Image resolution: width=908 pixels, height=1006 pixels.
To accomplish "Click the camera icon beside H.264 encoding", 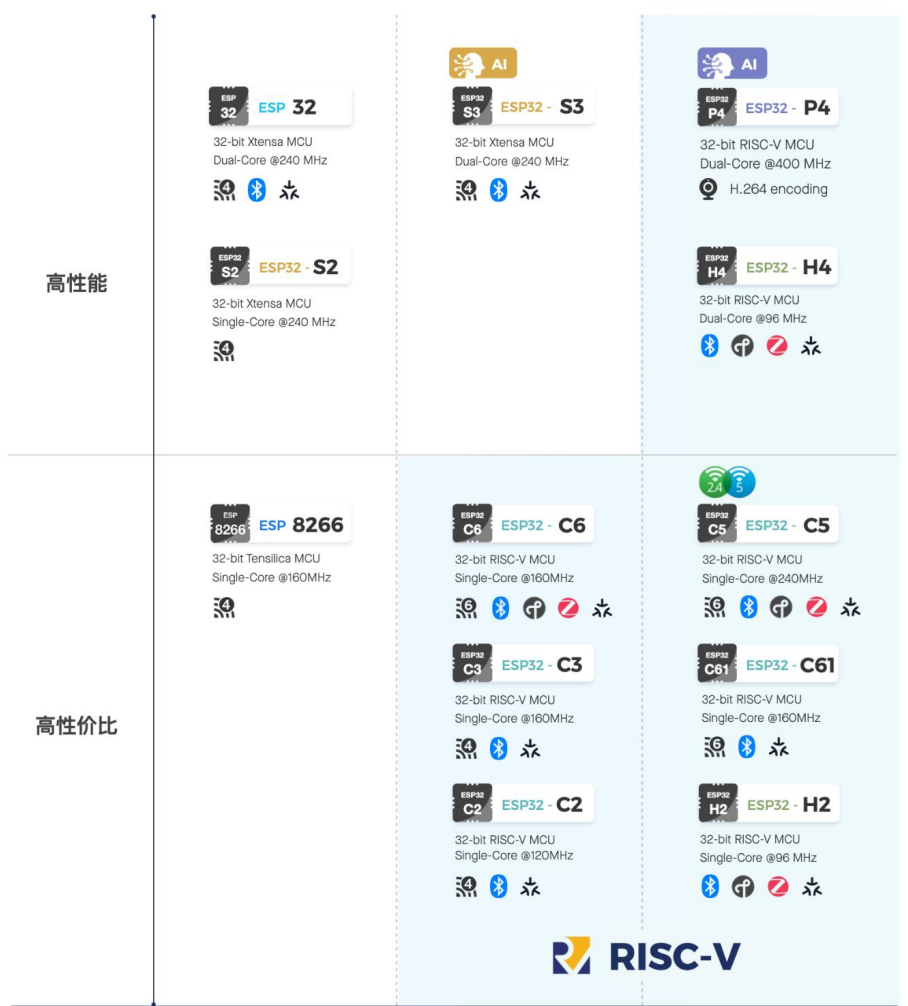I will [x=709, y=188].
